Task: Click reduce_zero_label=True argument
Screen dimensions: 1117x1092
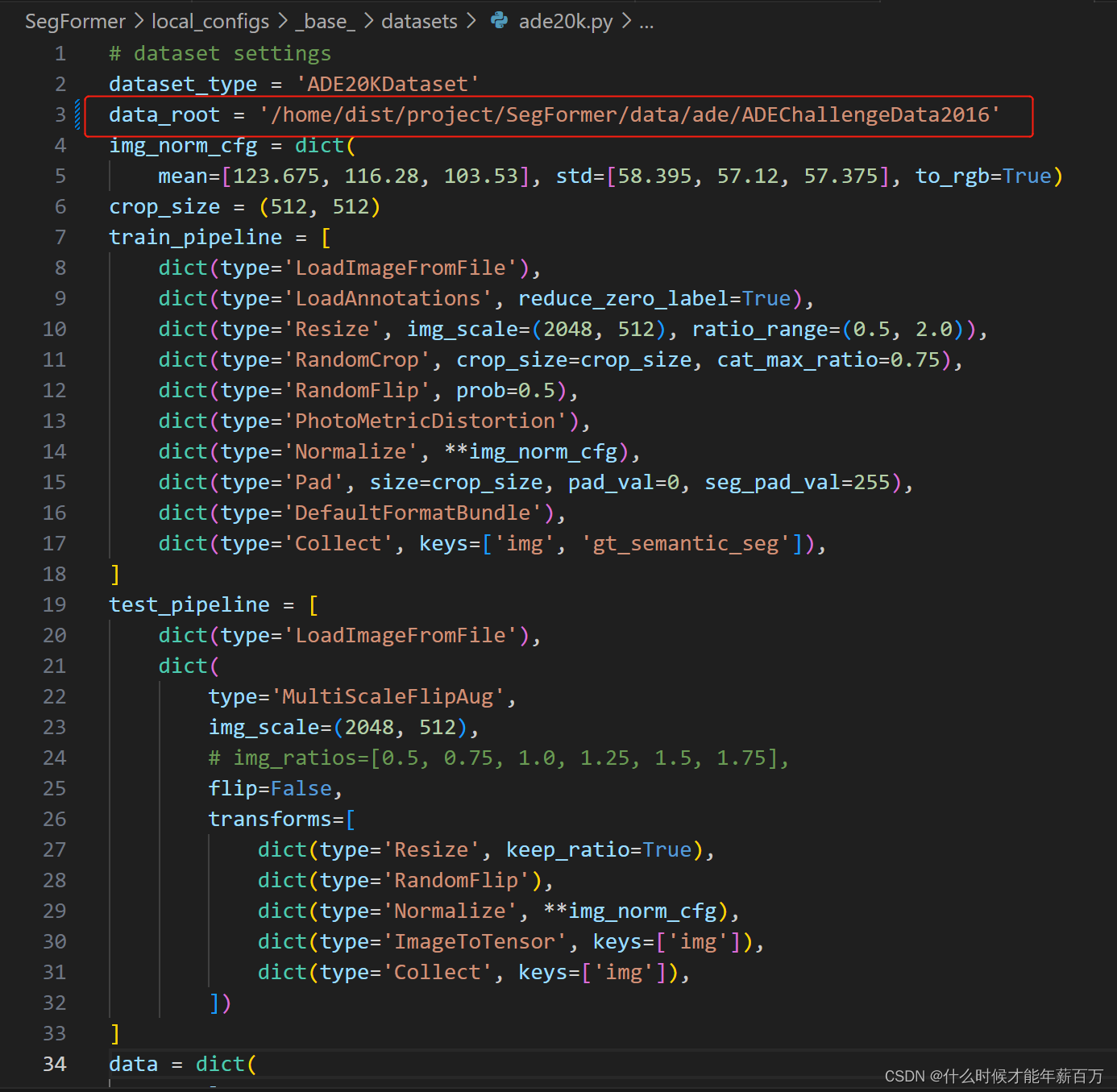Action: pyautogui.click(x=654, y=299)
